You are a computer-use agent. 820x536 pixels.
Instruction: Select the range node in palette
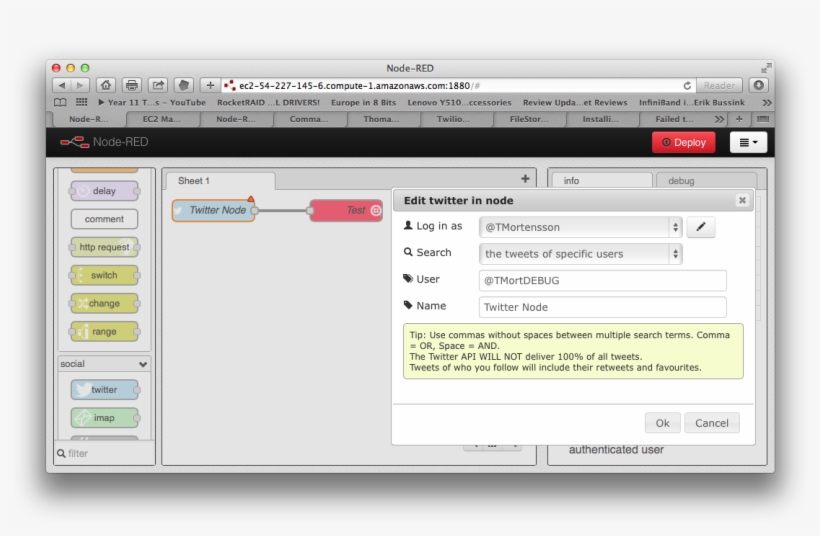click(x=104, y=332)
